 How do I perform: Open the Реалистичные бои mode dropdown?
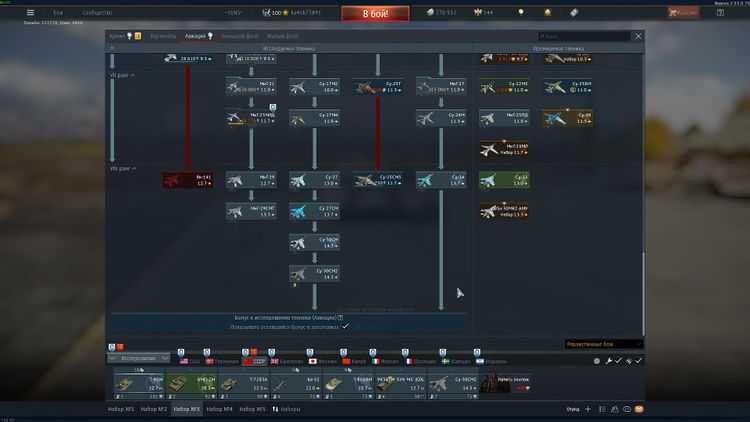[604, 344]
